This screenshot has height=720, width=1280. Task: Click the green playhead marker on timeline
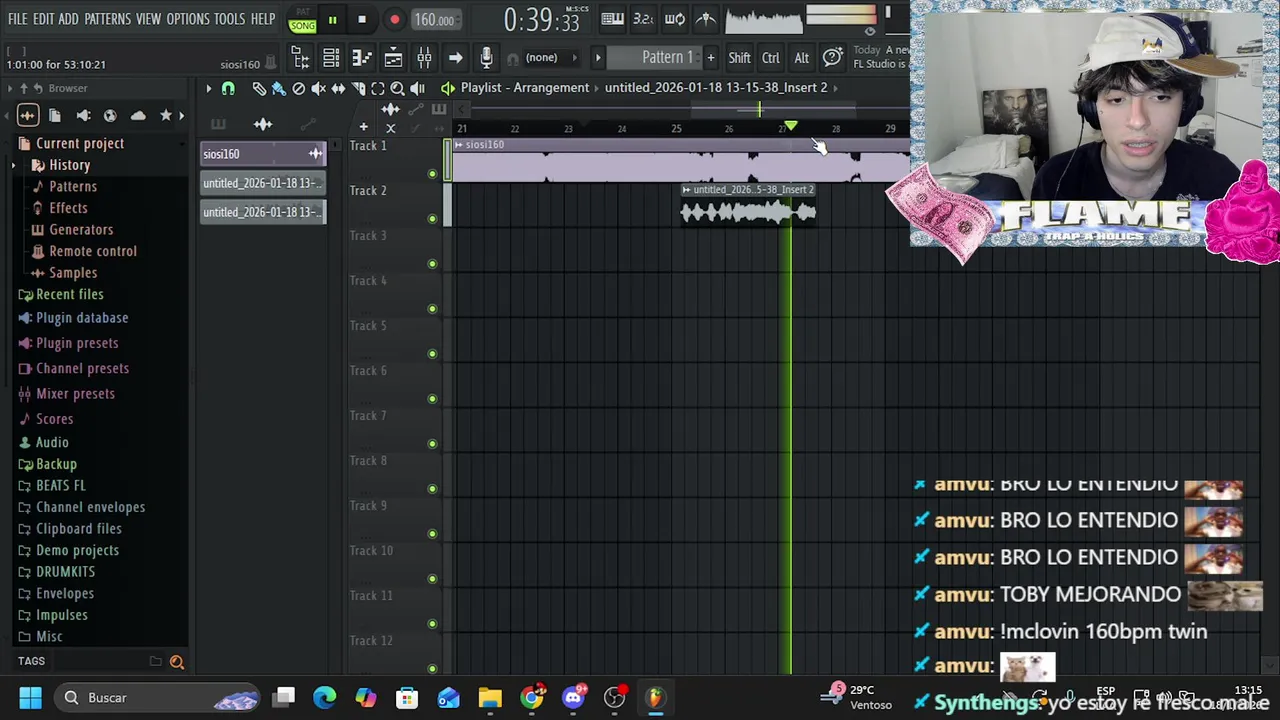790,127
